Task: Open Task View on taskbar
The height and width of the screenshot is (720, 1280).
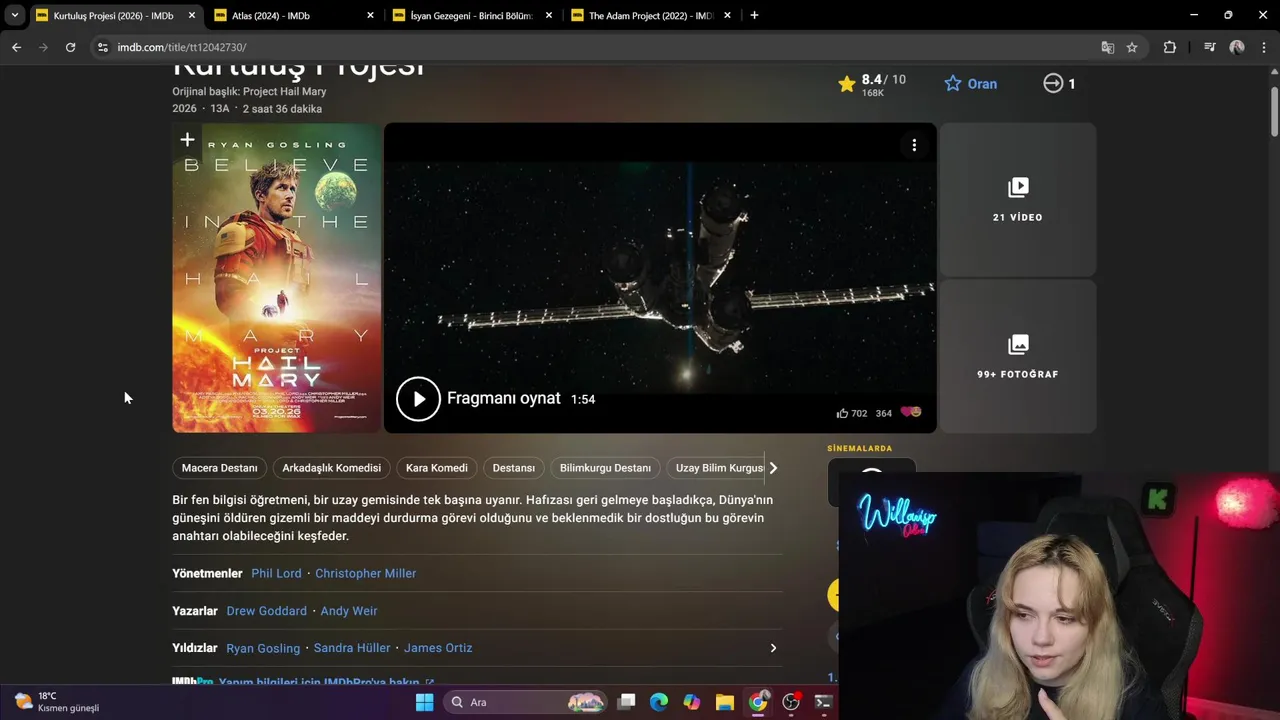Action: pos(626,702)
